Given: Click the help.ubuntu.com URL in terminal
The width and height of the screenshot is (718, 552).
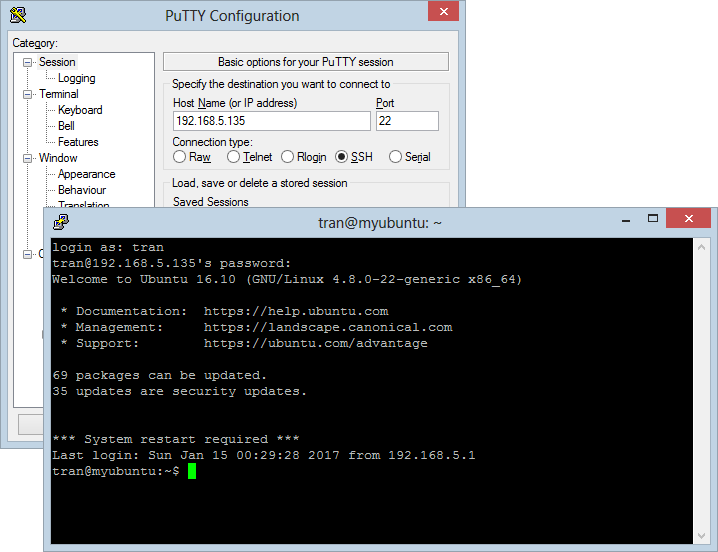Looking at the screenshot, I should pyautogui.click(x=296, y=312).
